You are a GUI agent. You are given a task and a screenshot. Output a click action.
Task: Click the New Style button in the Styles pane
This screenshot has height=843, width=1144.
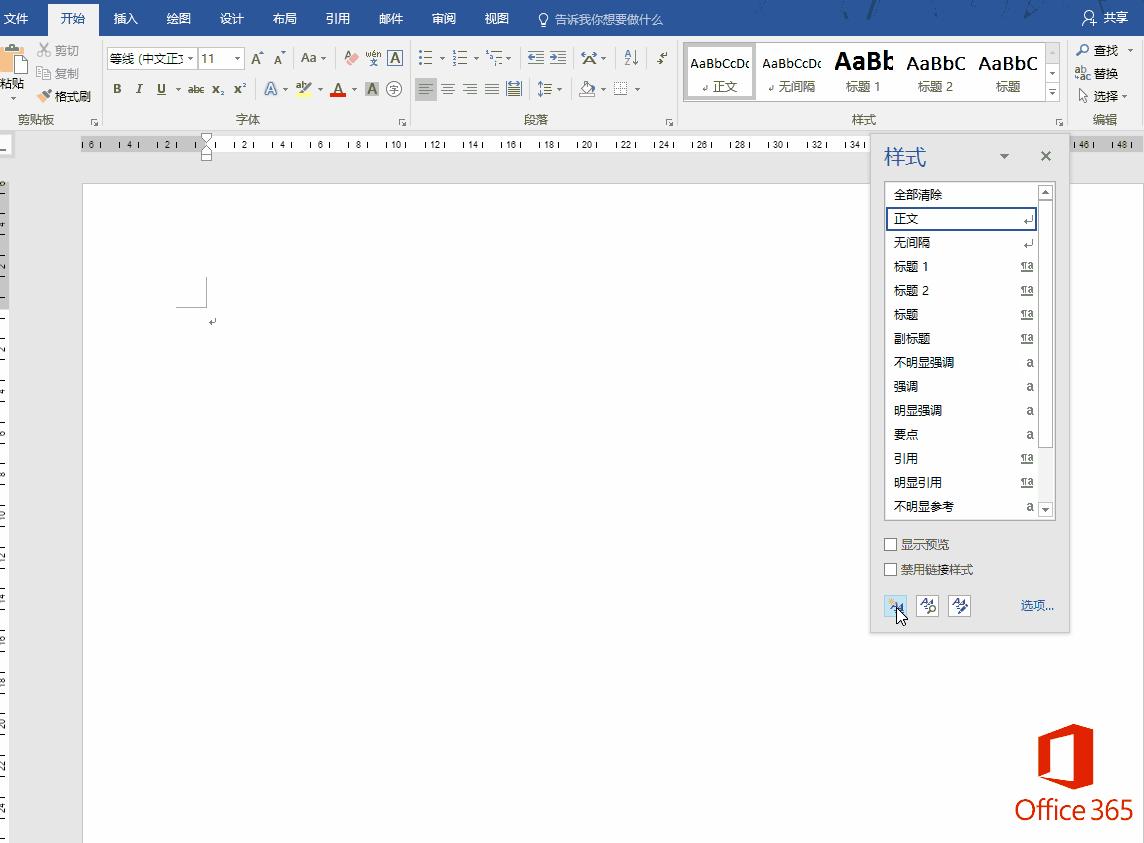(895, 606)
